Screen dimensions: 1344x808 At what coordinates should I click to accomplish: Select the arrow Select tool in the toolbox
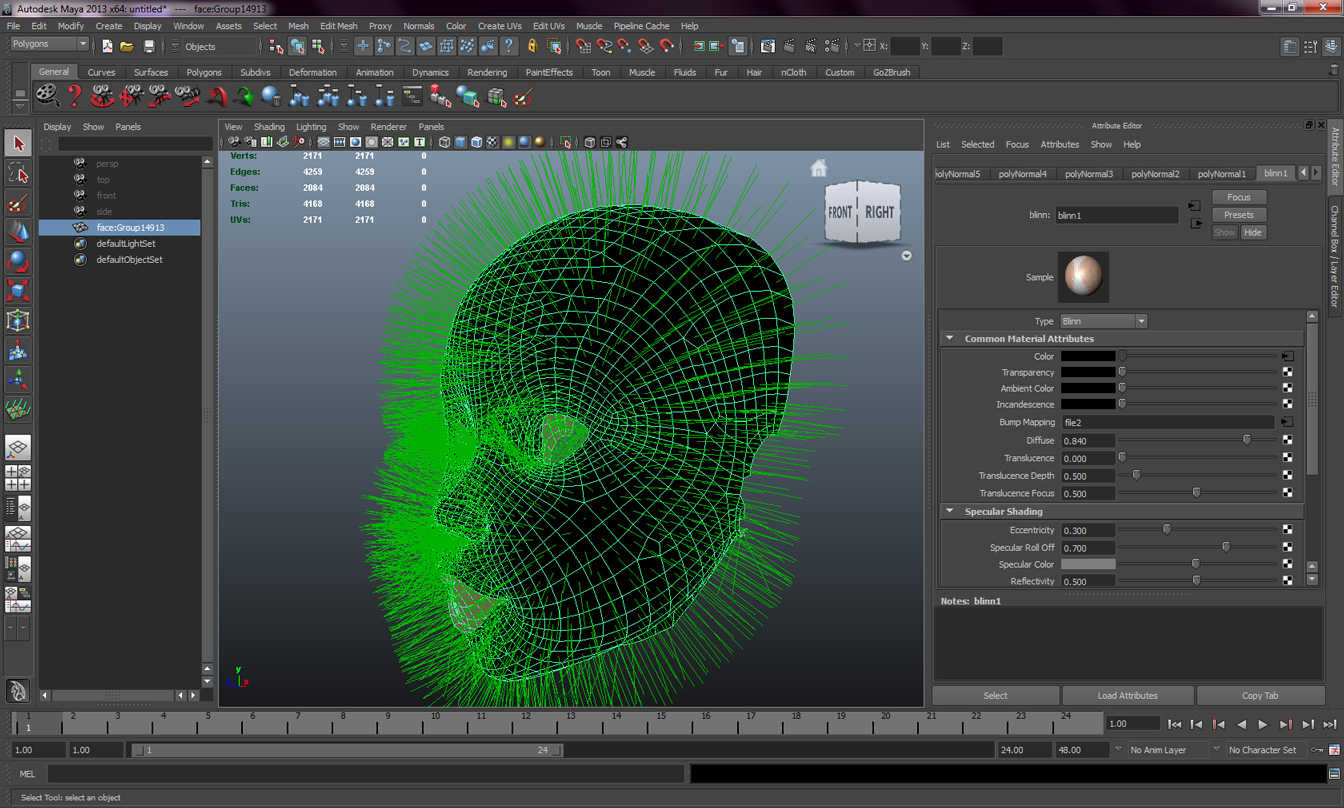18,144
